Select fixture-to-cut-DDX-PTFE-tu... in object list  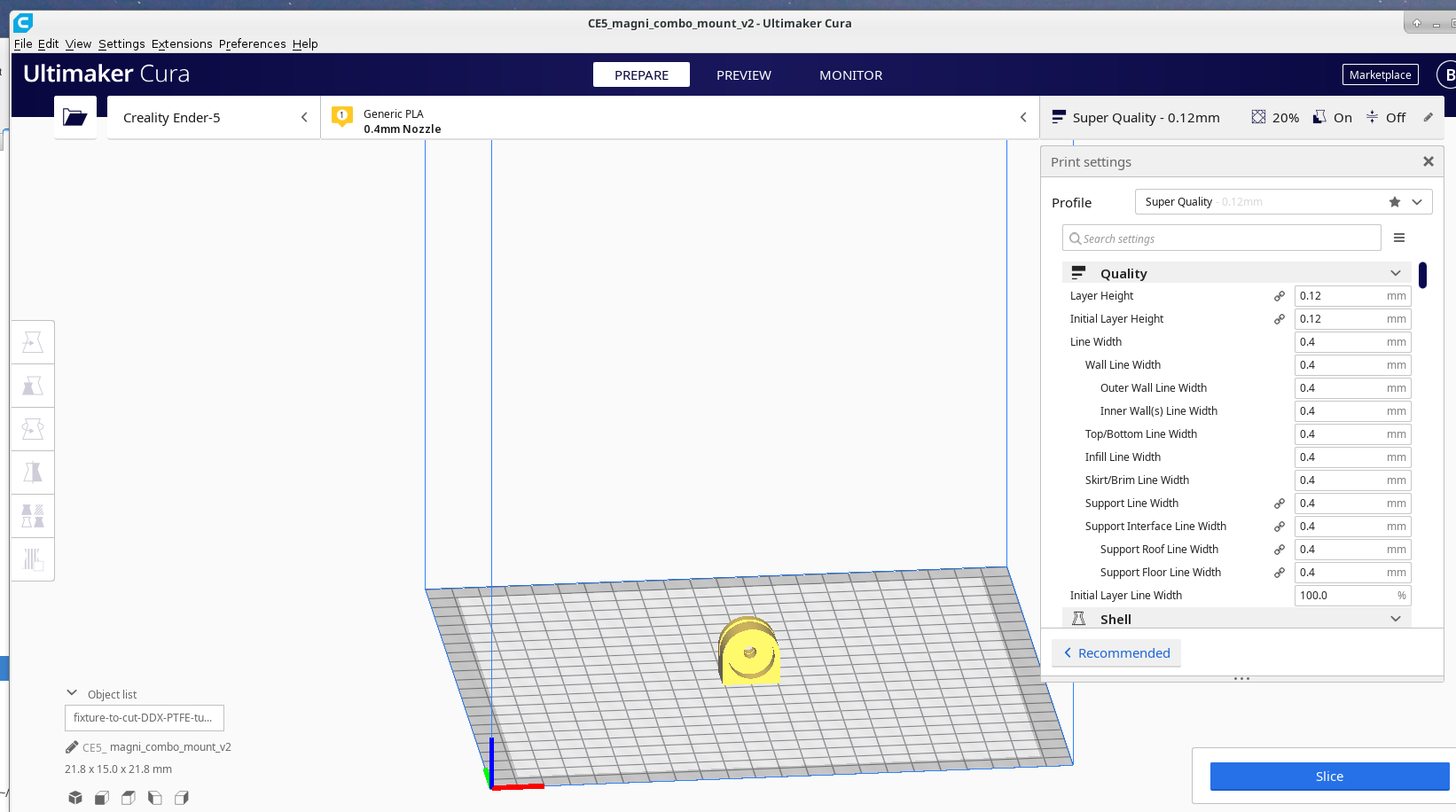(145, 717)
